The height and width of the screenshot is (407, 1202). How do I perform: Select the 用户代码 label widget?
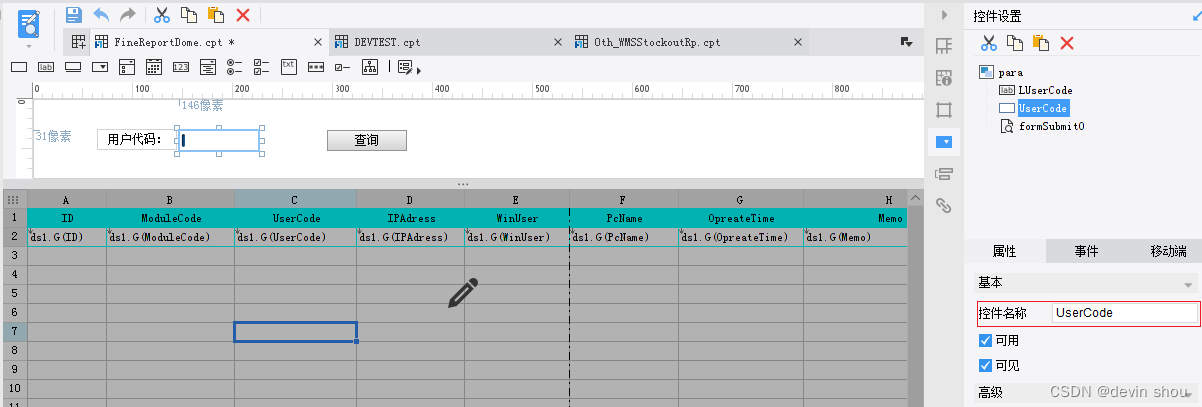click(136, 140)
